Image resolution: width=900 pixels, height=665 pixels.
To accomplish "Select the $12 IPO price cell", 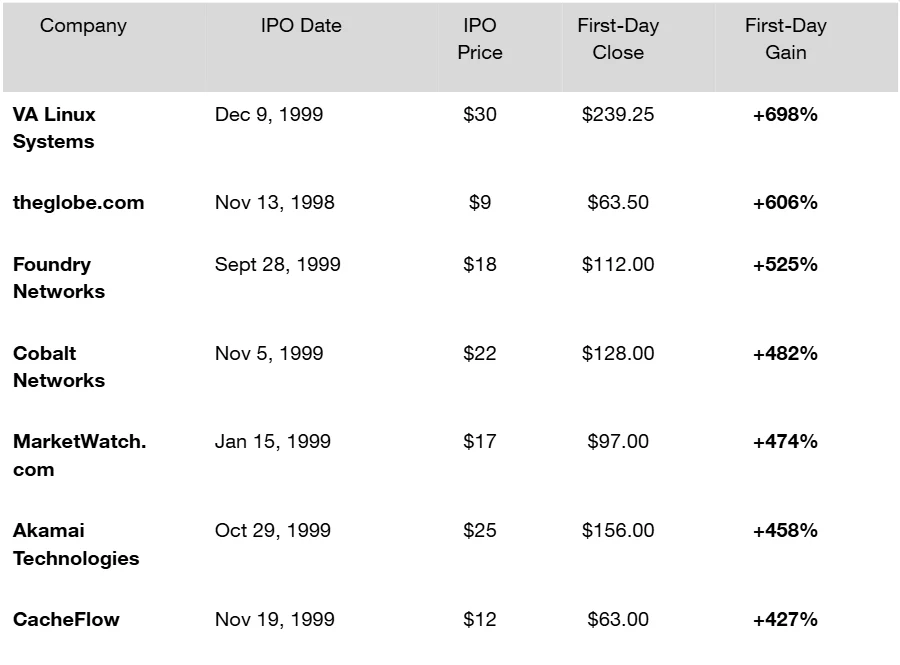I will [x=480, y=619].
